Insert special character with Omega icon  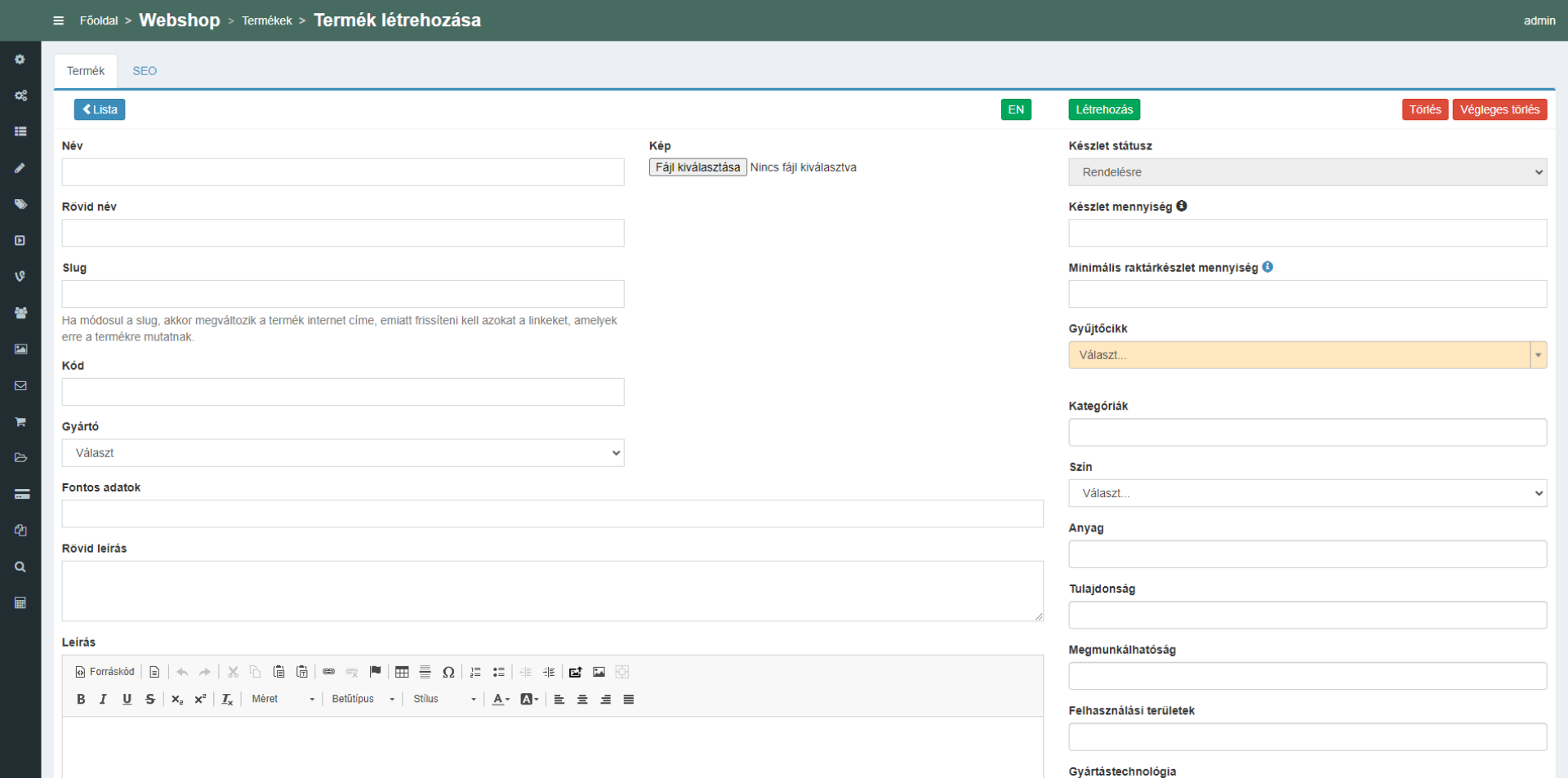click(x=448, y=672)
